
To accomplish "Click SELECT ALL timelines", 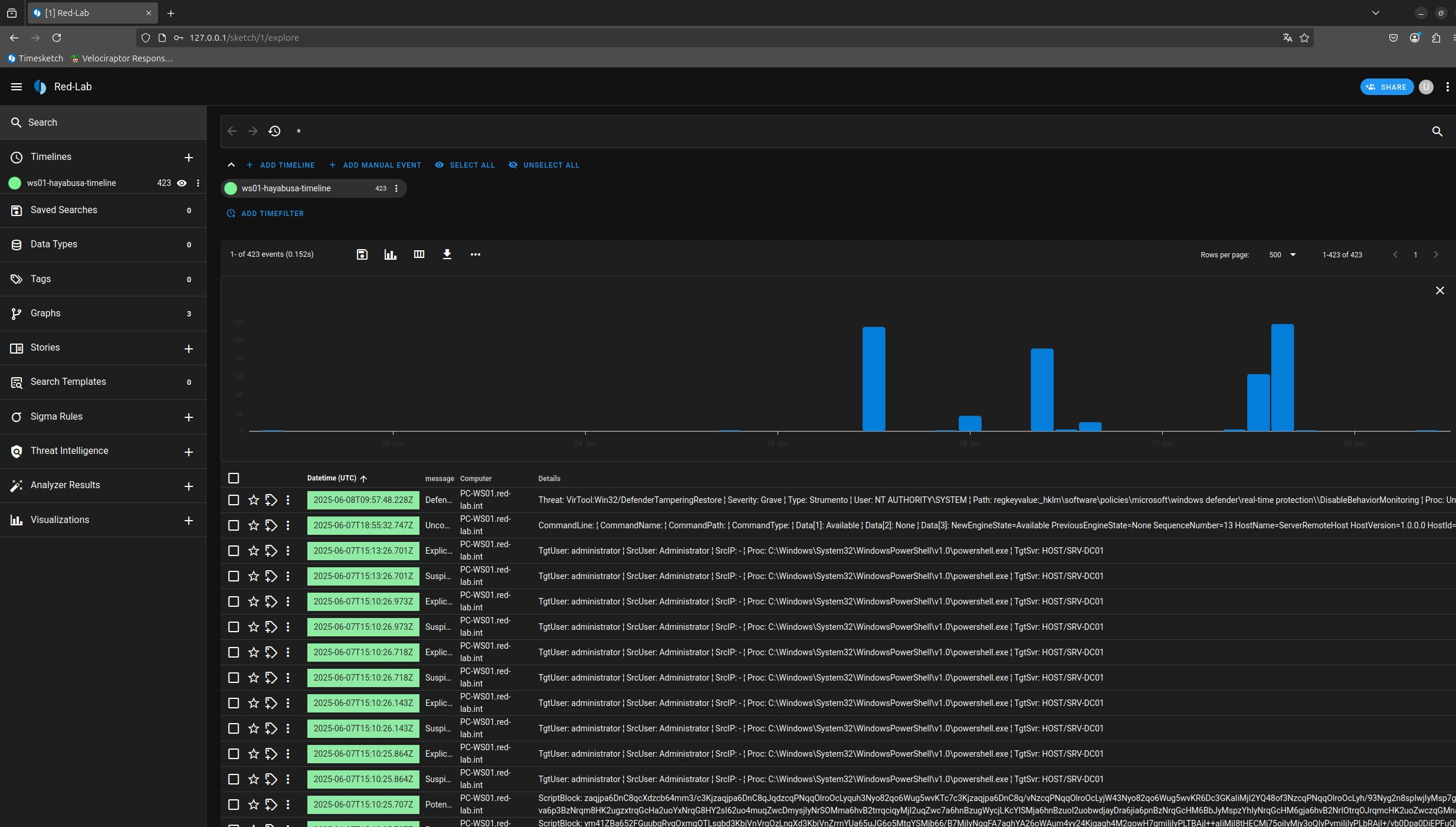I will tap(465, 165).
